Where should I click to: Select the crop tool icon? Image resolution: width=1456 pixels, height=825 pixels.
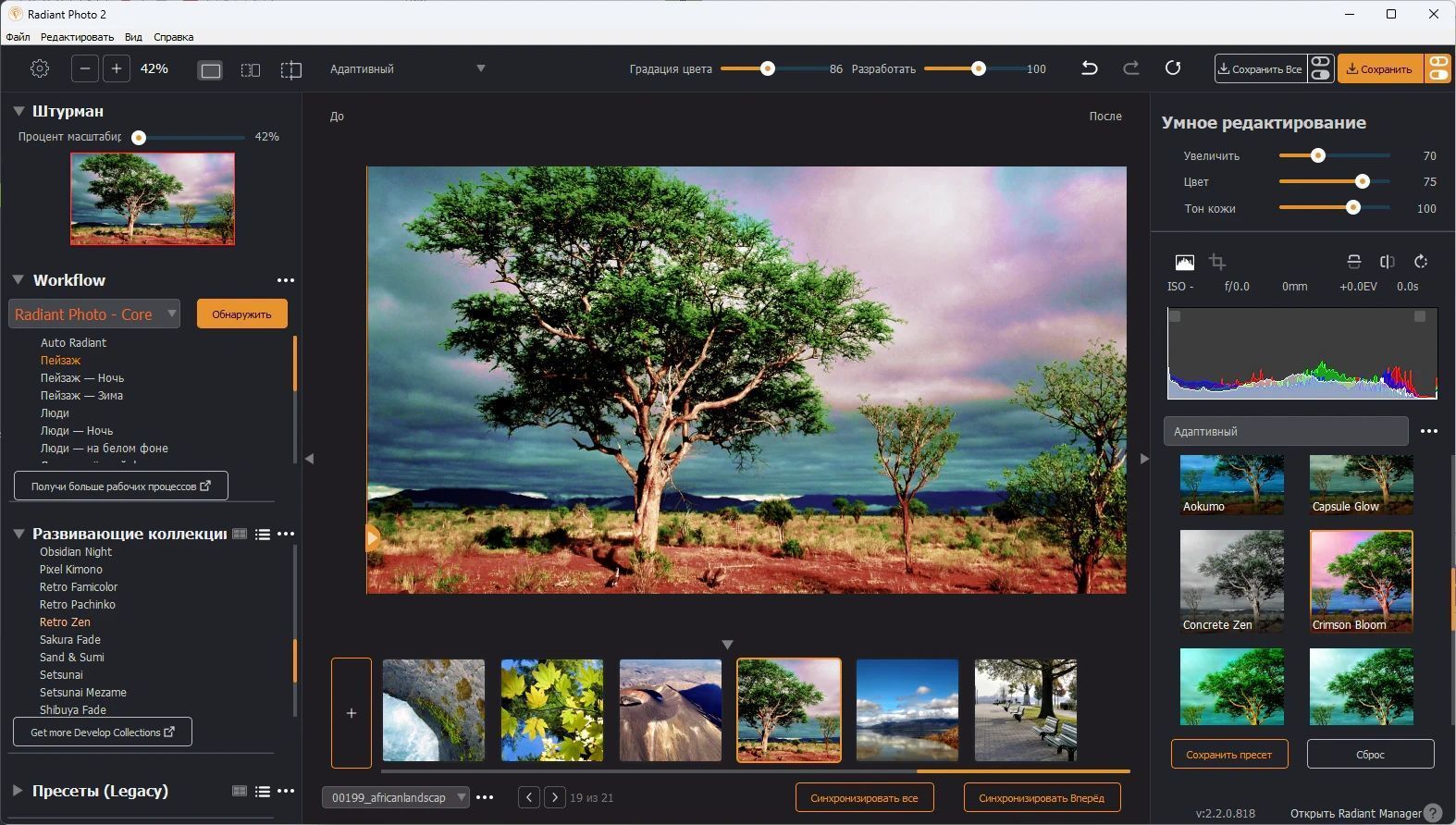[x=1217, y=262]
